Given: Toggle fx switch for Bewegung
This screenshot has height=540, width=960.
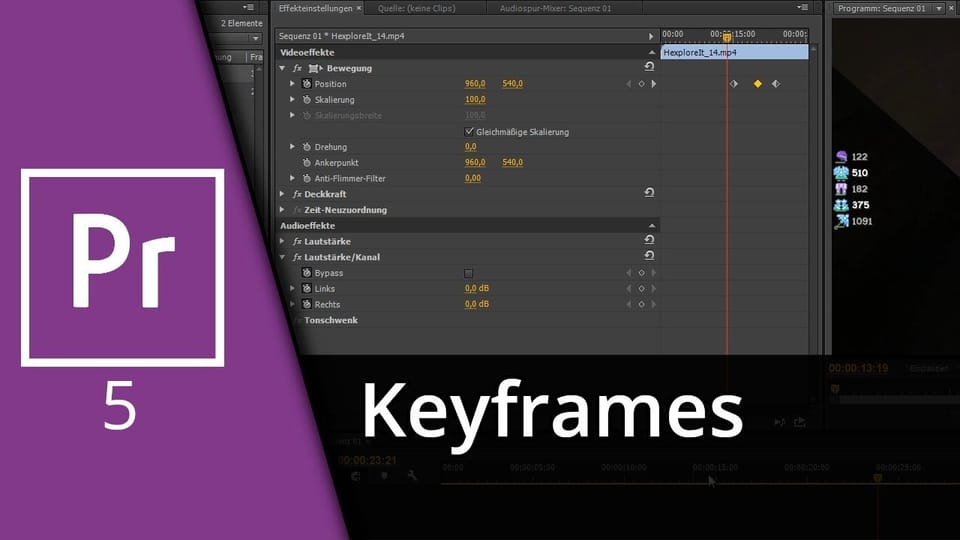Looking at the screenshot, I should (x=297, y=69).
